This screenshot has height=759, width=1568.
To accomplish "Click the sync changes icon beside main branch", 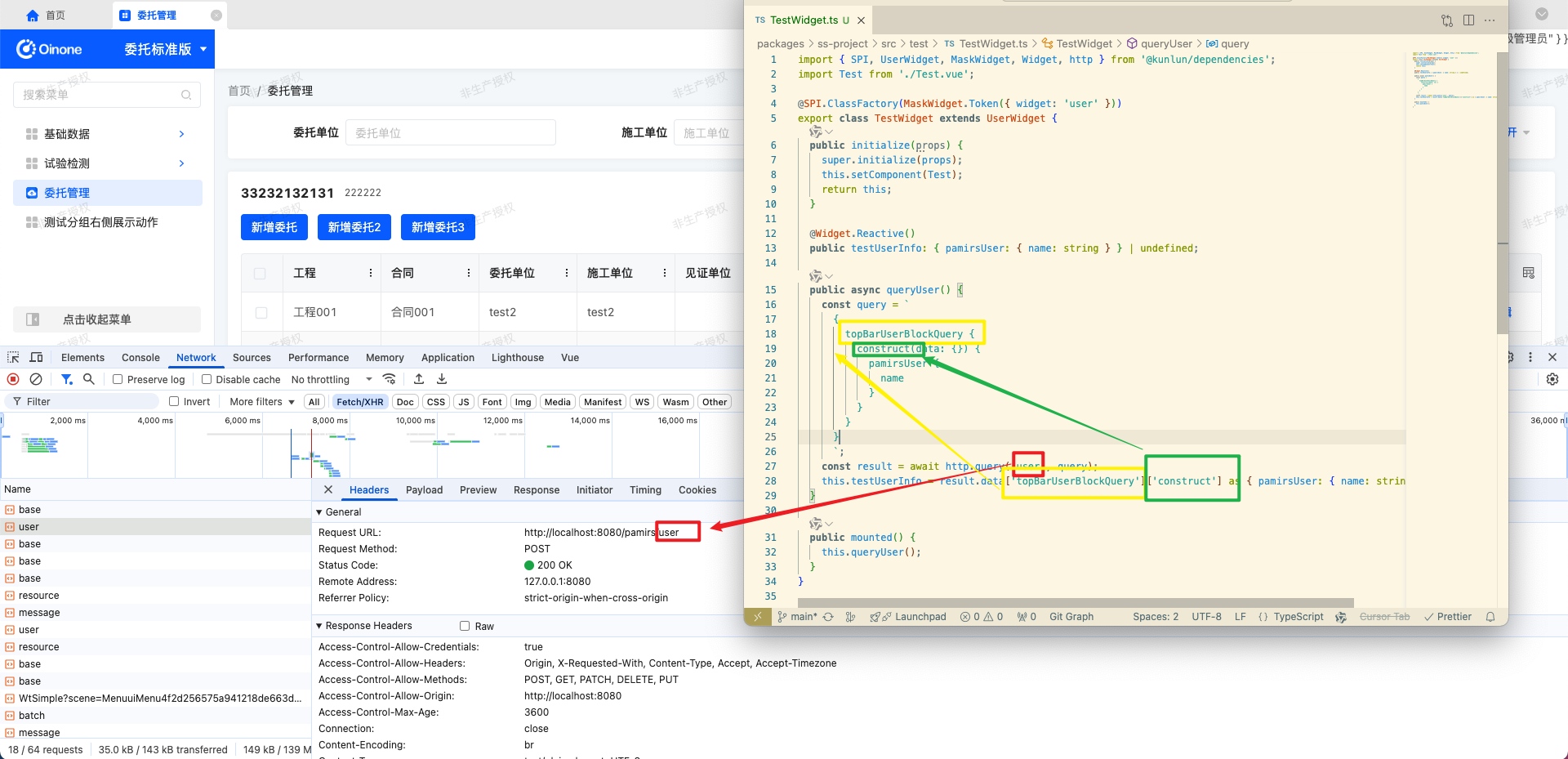I will point(828,617).
